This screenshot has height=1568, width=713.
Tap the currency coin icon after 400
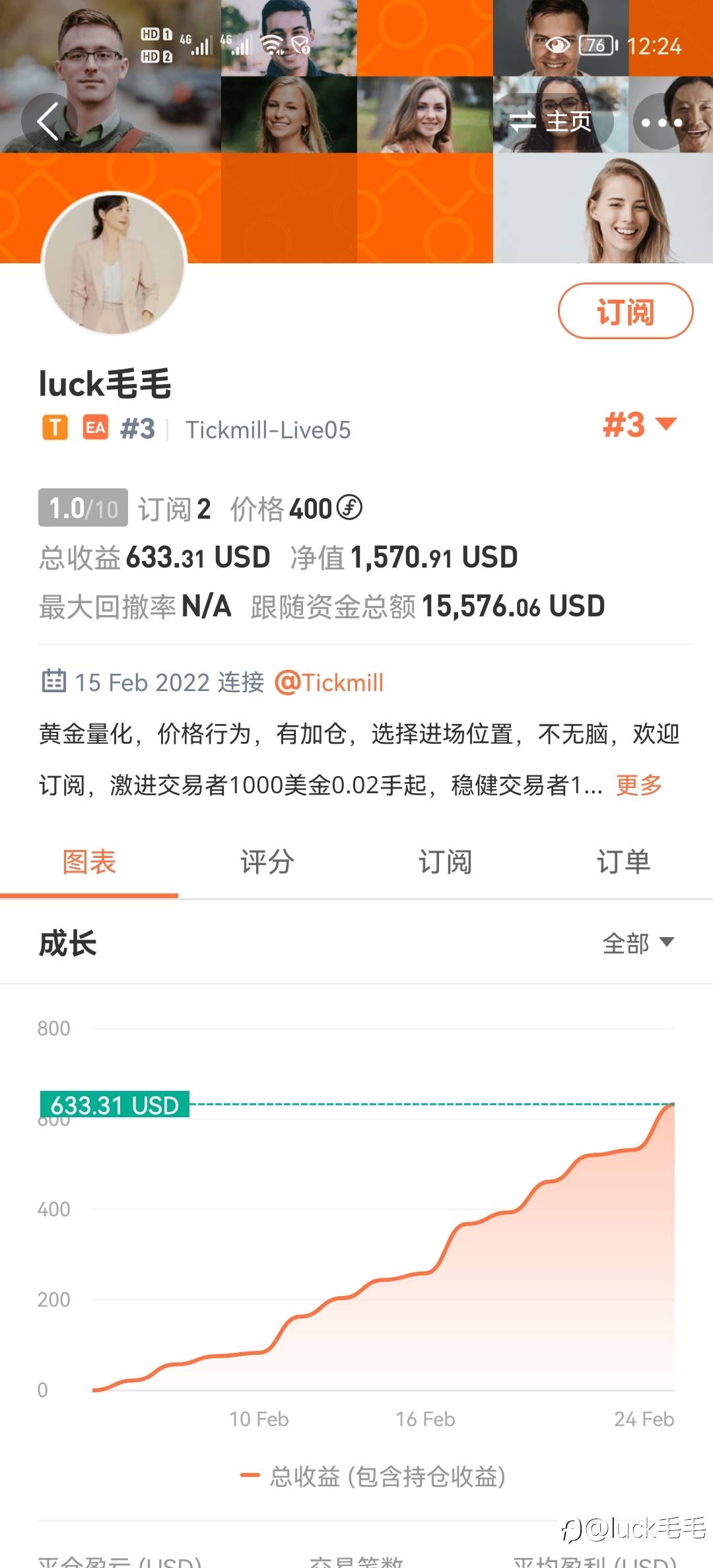click(349, 507)
